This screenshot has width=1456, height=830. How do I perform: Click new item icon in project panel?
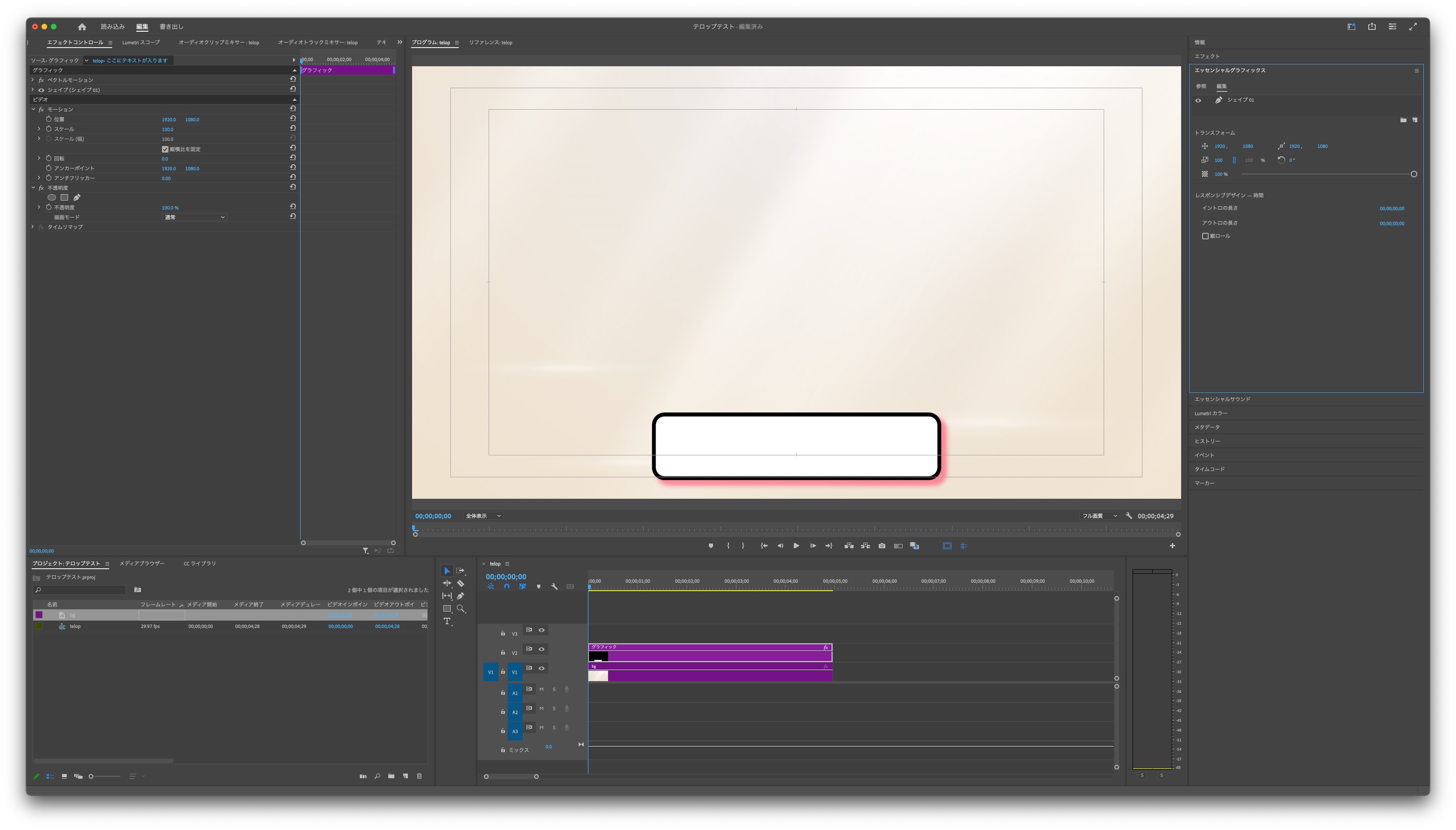[406, 776]
